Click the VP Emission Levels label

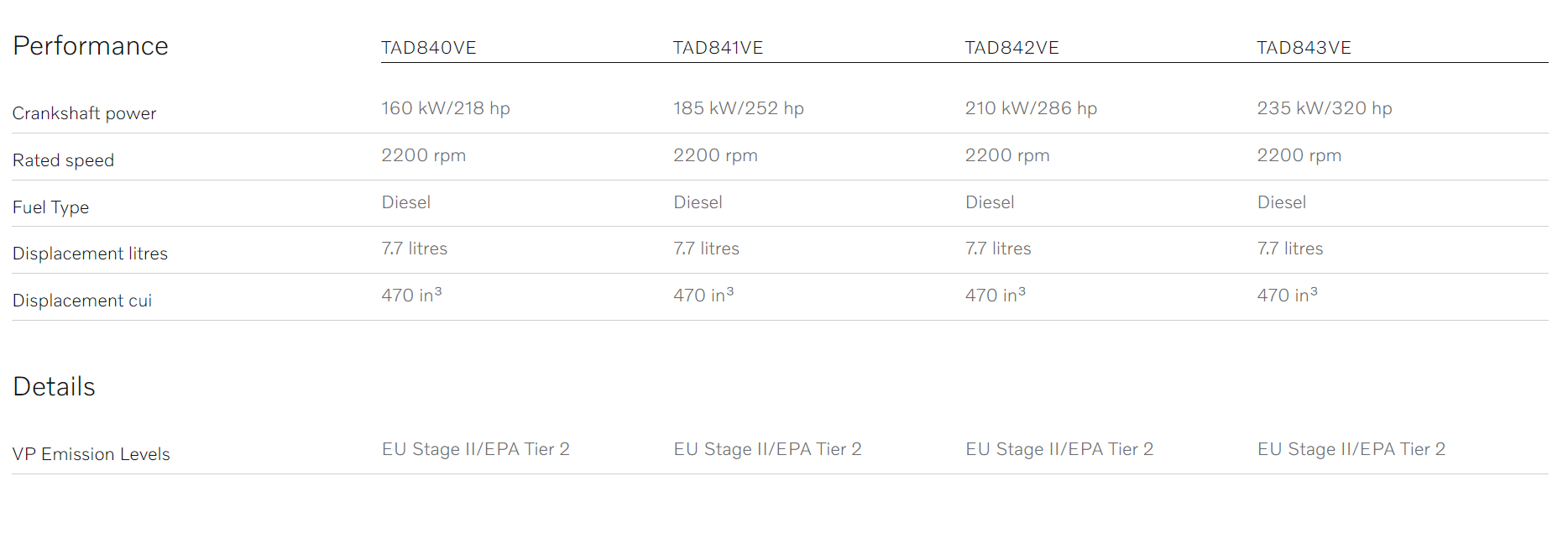click(91, 454)
